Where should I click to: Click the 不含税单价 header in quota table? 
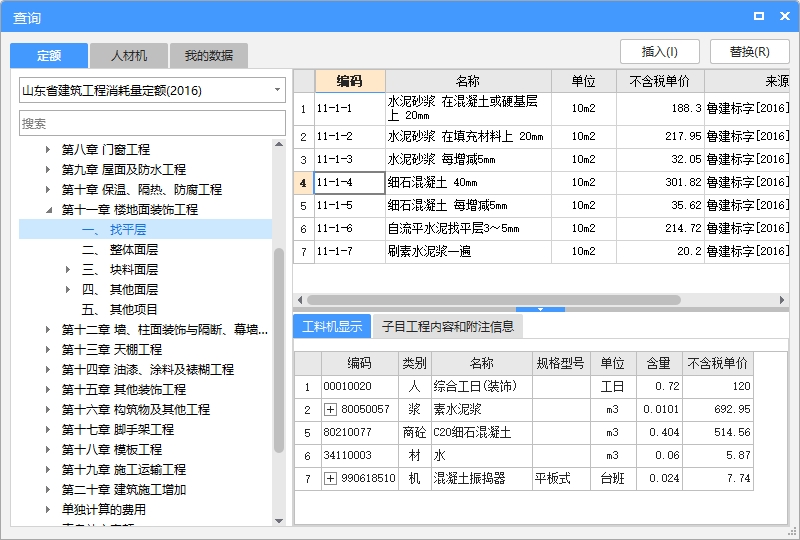pyautogui.click(x=660, y=81)
